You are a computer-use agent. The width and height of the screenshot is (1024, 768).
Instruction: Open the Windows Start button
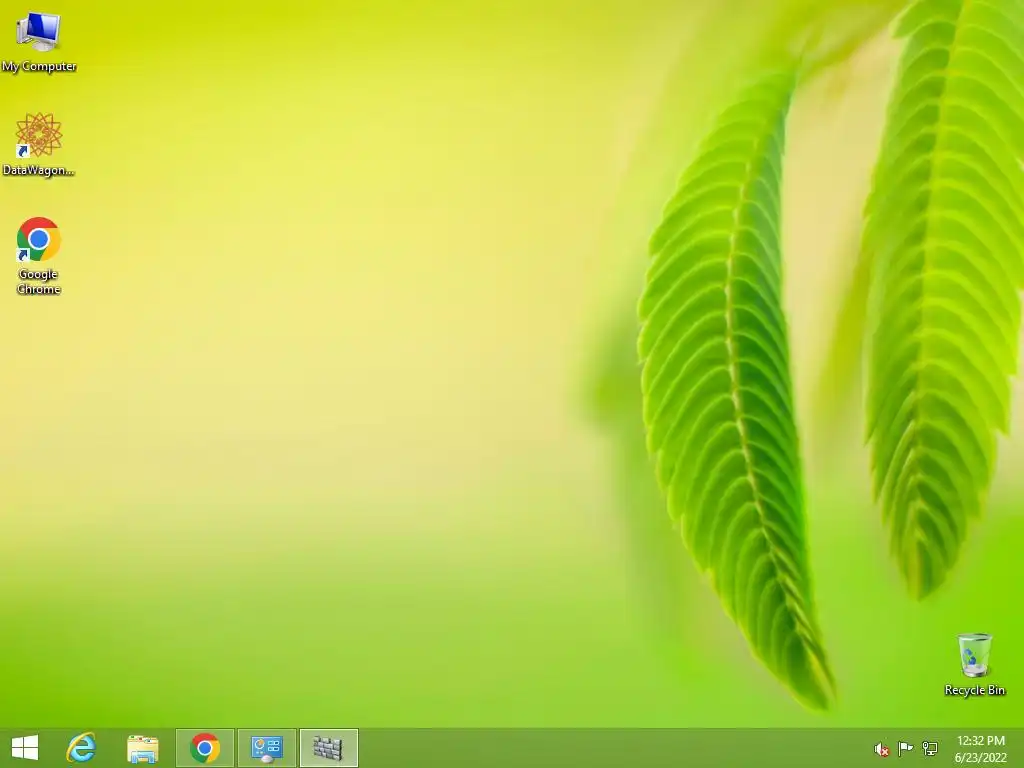pos(25,748)
